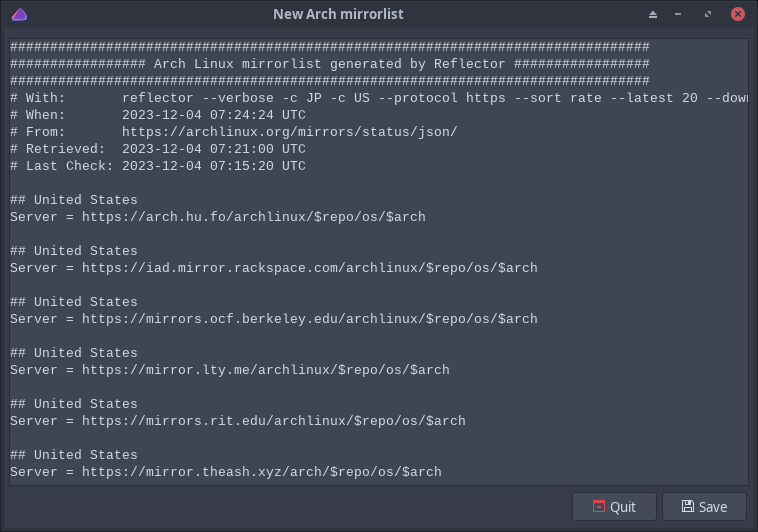Click the 'Arch Linux mirrorlist generated by Reflector' header
The image size is (758, 532).
pyautogui.click(x=330, y=64)
